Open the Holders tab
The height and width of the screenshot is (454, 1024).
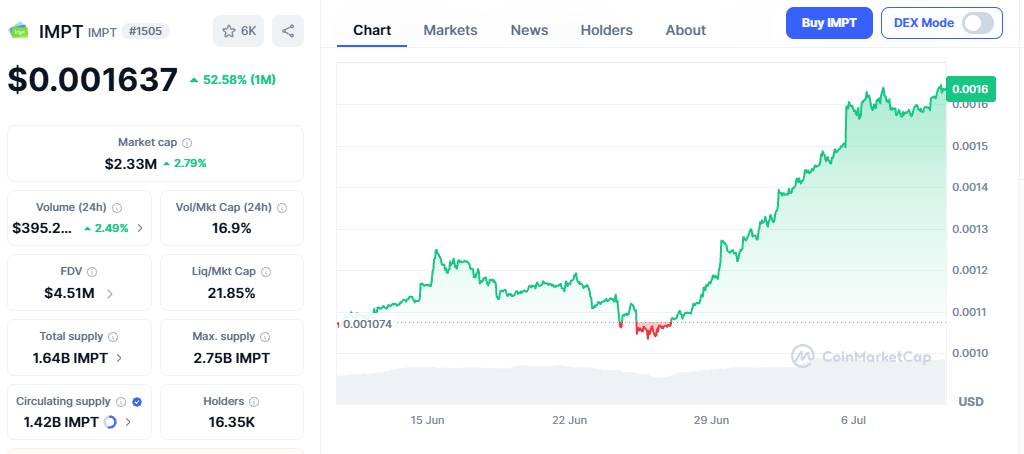point(607,30)
